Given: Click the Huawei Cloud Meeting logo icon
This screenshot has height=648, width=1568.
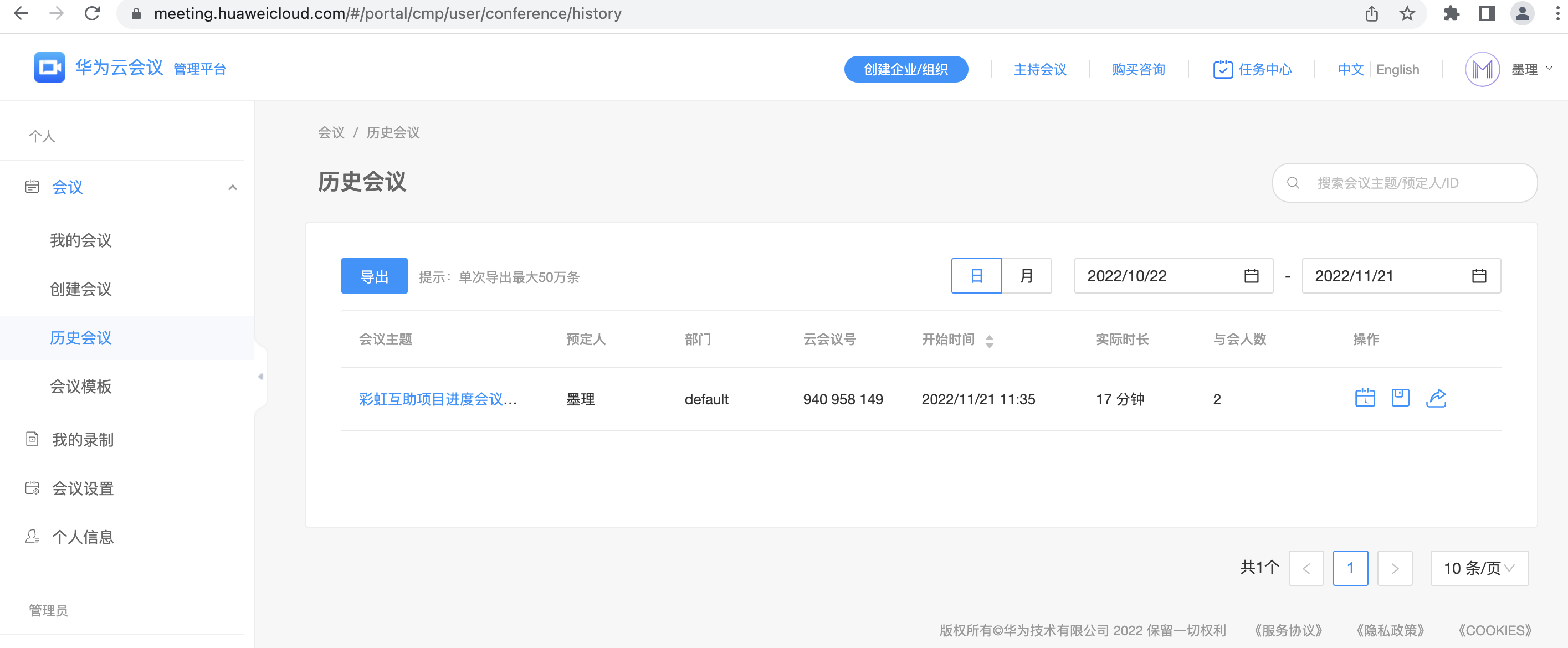Looking at the screenshot, I should pyautogui.click(x=49, y=68).
